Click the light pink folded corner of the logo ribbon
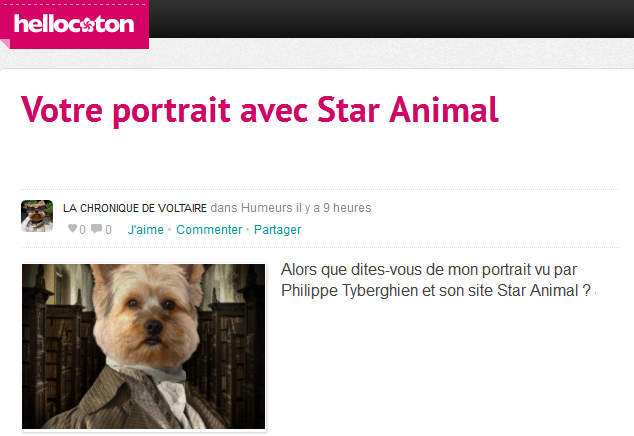The image size is (634, 436). pyautogui.click(x=4, y=44)
